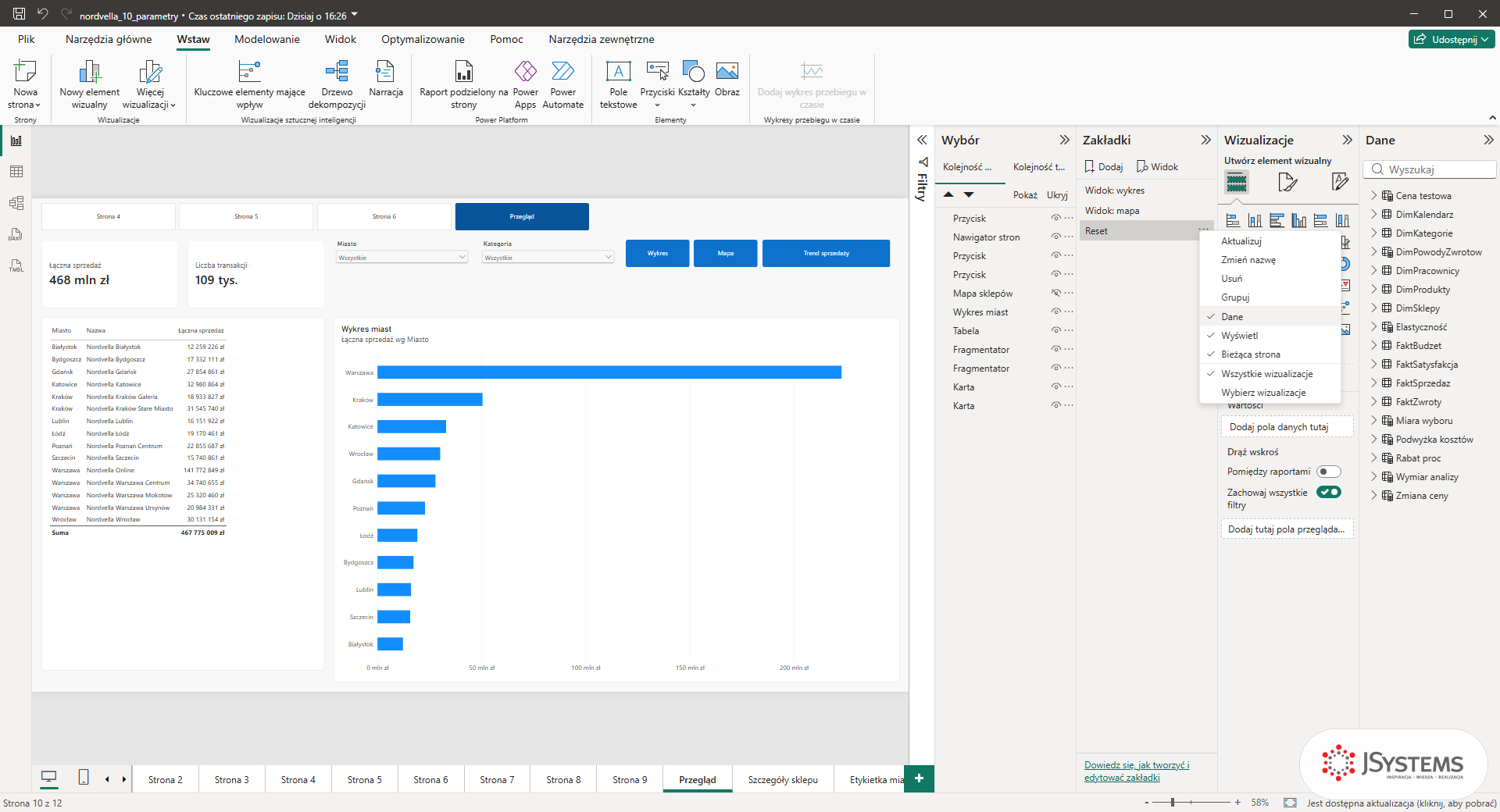The image size is (1500, 812).
Task: Click Nowy element wizualny icon
Action: 90,72
